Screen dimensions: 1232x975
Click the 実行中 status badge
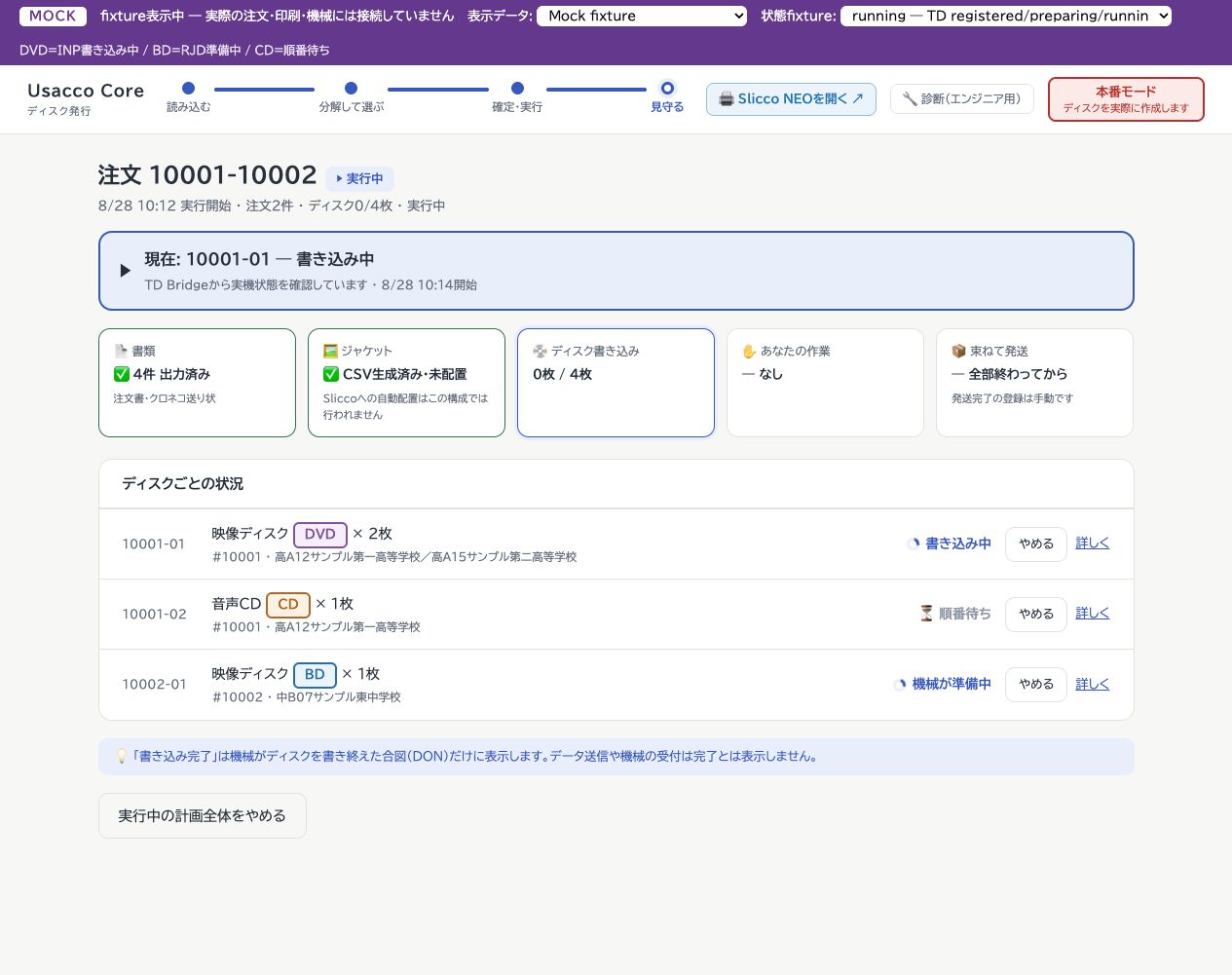(359, 178)
